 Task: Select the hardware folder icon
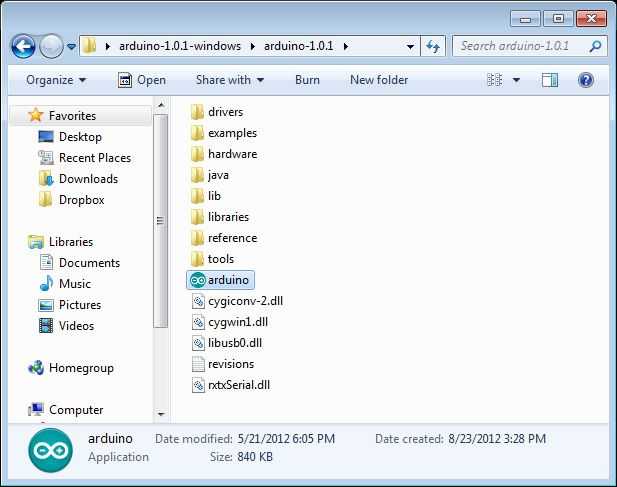click(x=197, y=154)
